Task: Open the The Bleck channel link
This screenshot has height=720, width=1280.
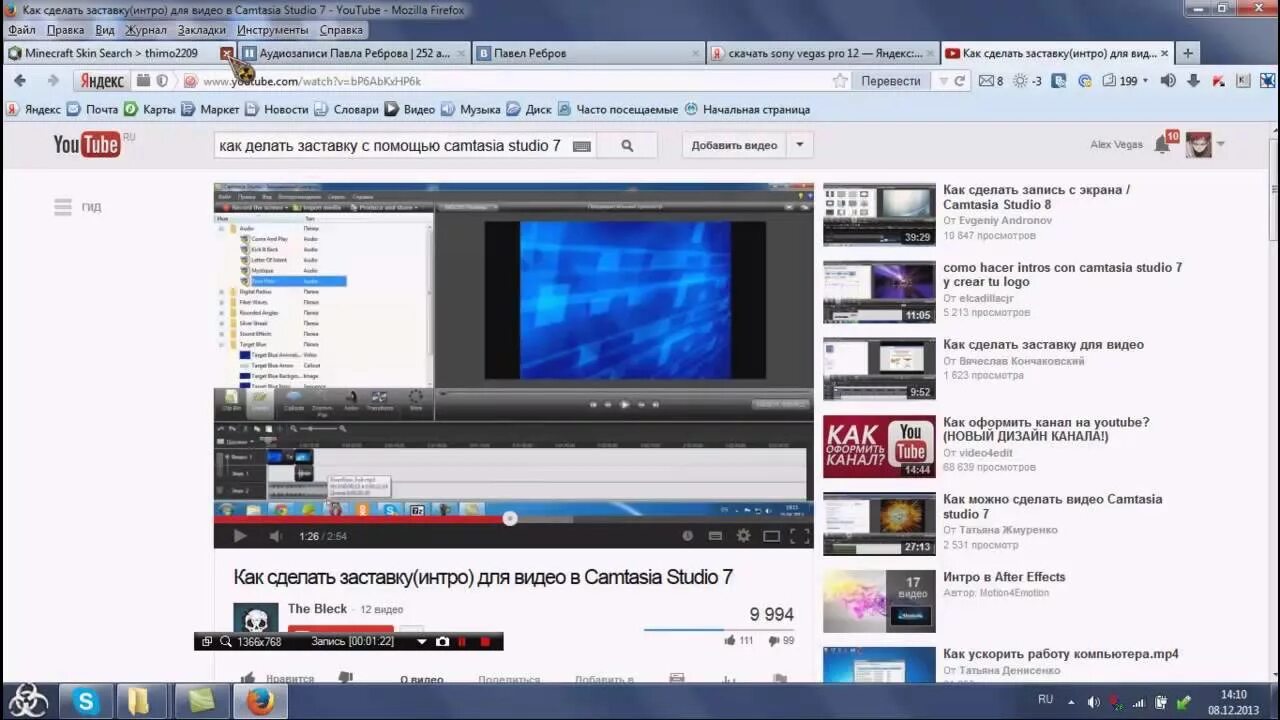Action: click(317, 609)
